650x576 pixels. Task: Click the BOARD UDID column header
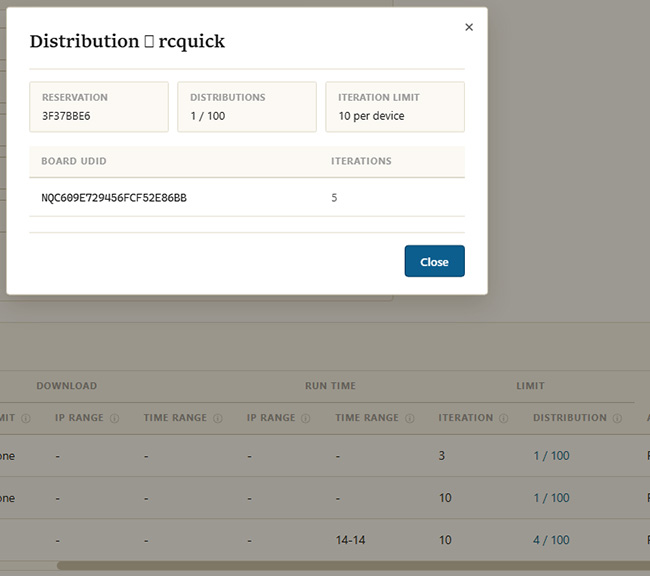pos(74,161)
